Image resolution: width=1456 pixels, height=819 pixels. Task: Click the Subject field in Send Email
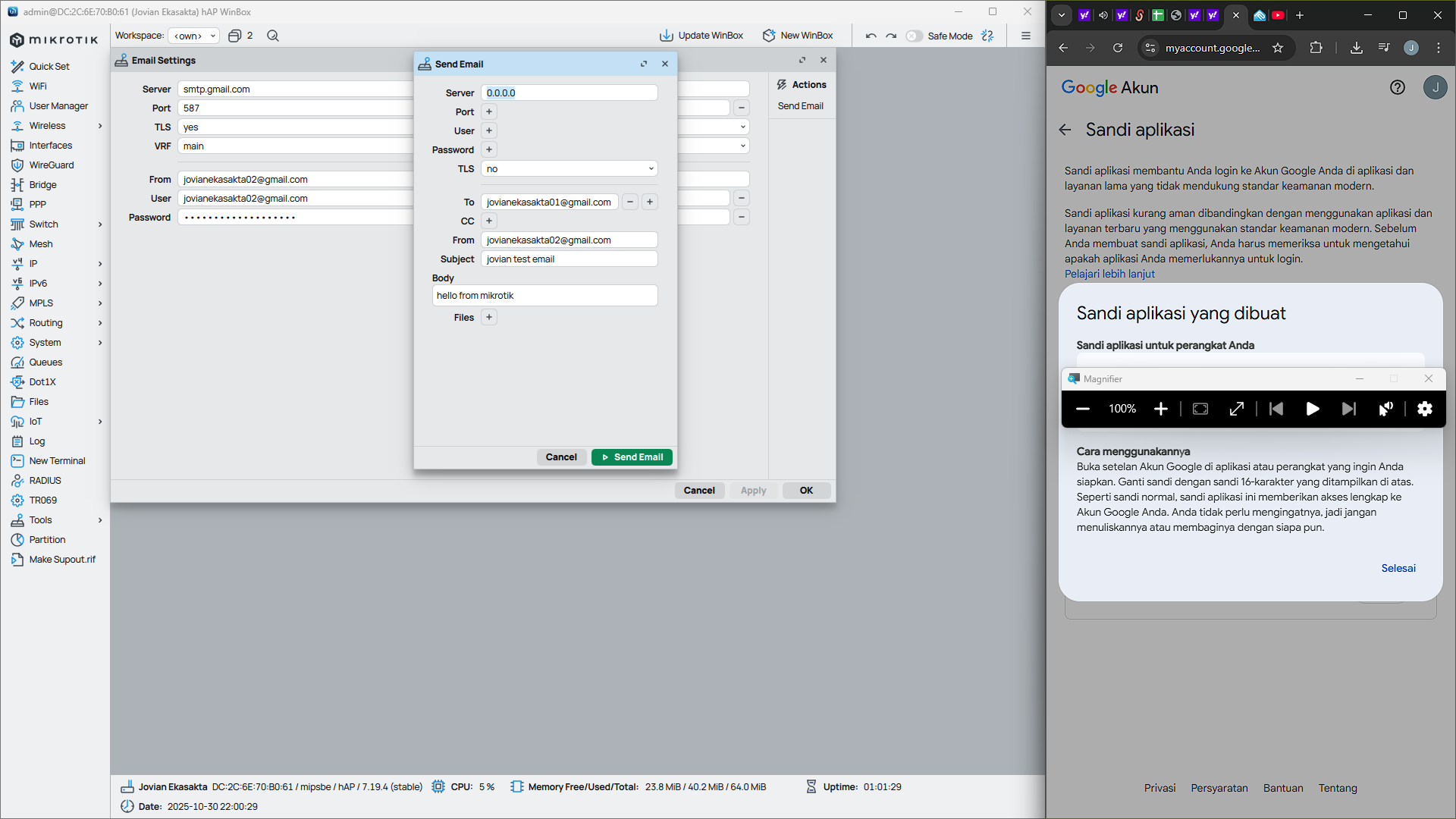[570, 259]
